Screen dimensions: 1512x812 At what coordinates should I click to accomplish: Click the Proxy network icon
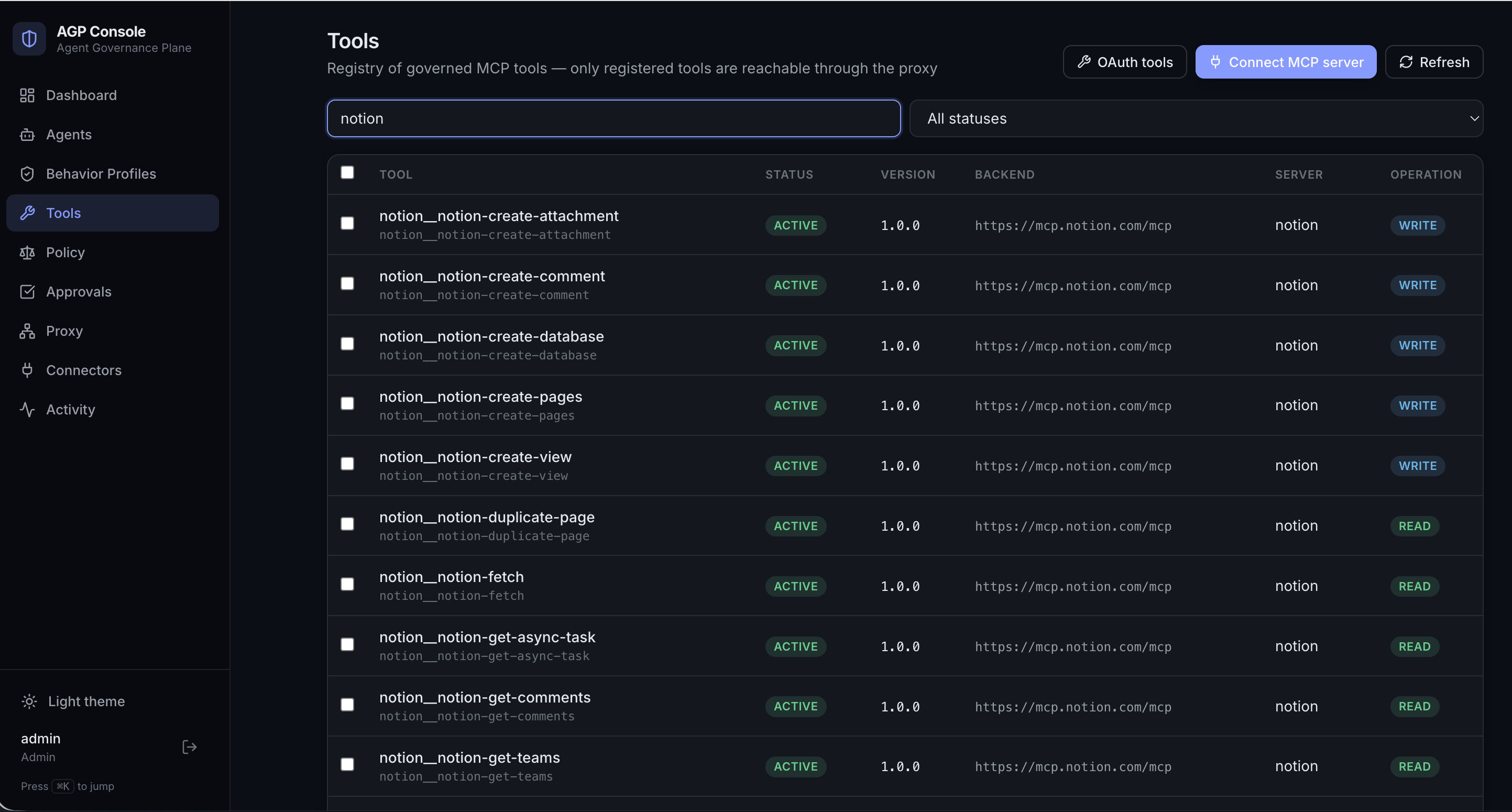point(27,331)
